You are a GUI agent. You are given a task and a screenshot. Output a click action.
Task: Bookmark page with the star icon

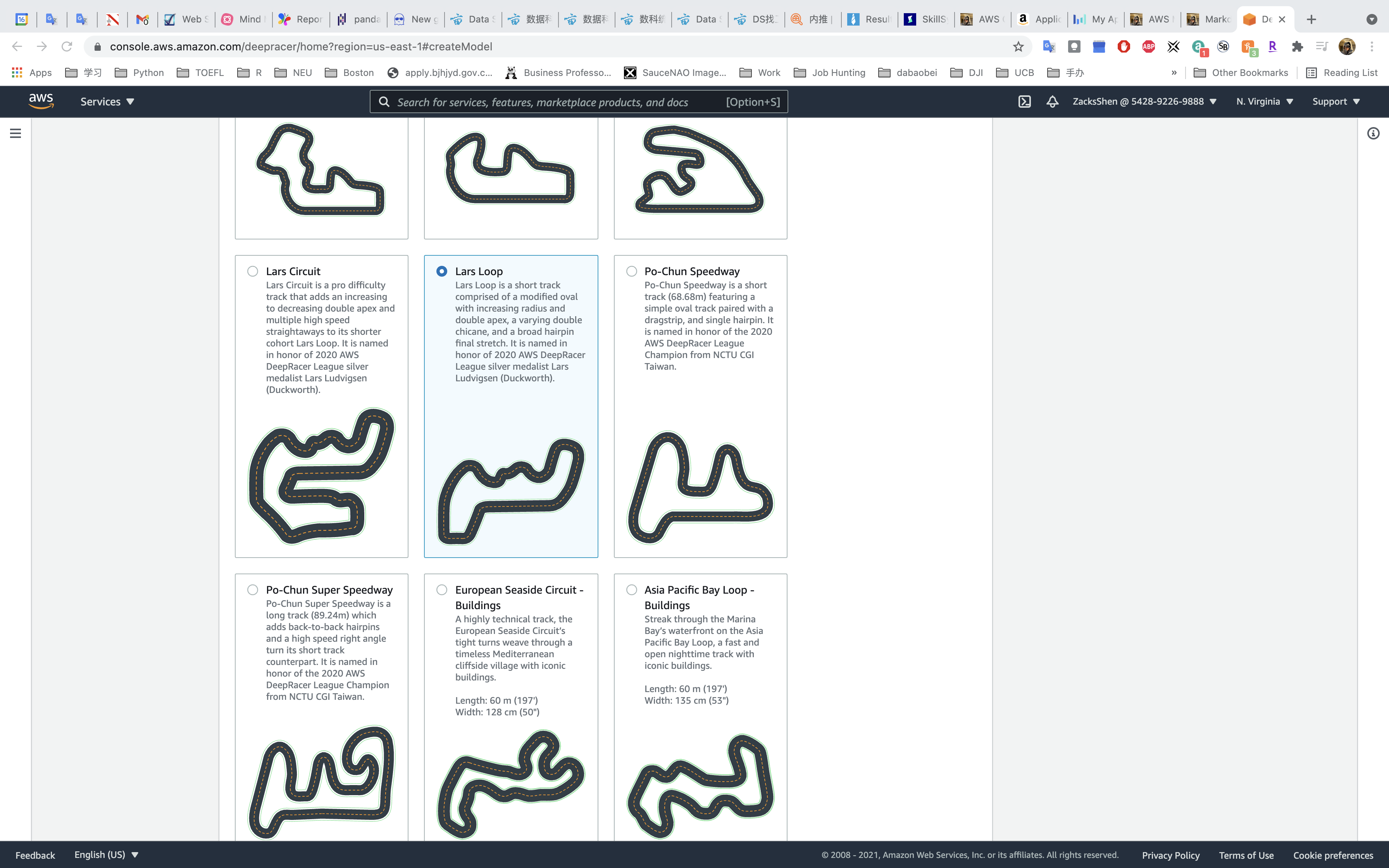coord(1018,46)
